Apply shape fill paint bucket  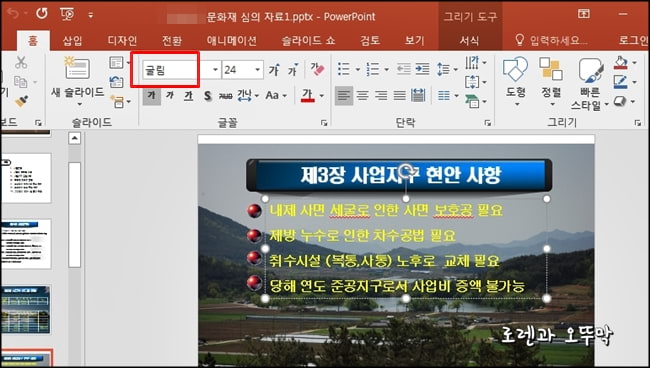(x=621, y=63)
